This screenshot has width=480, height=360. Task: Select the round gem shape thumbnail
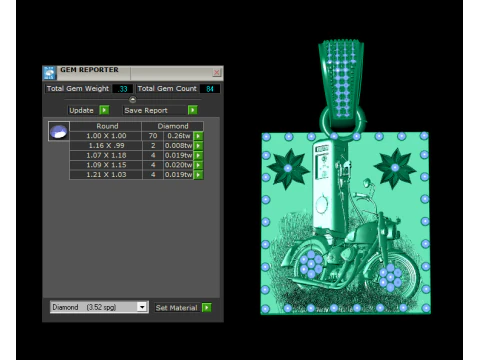click(59, 131)
